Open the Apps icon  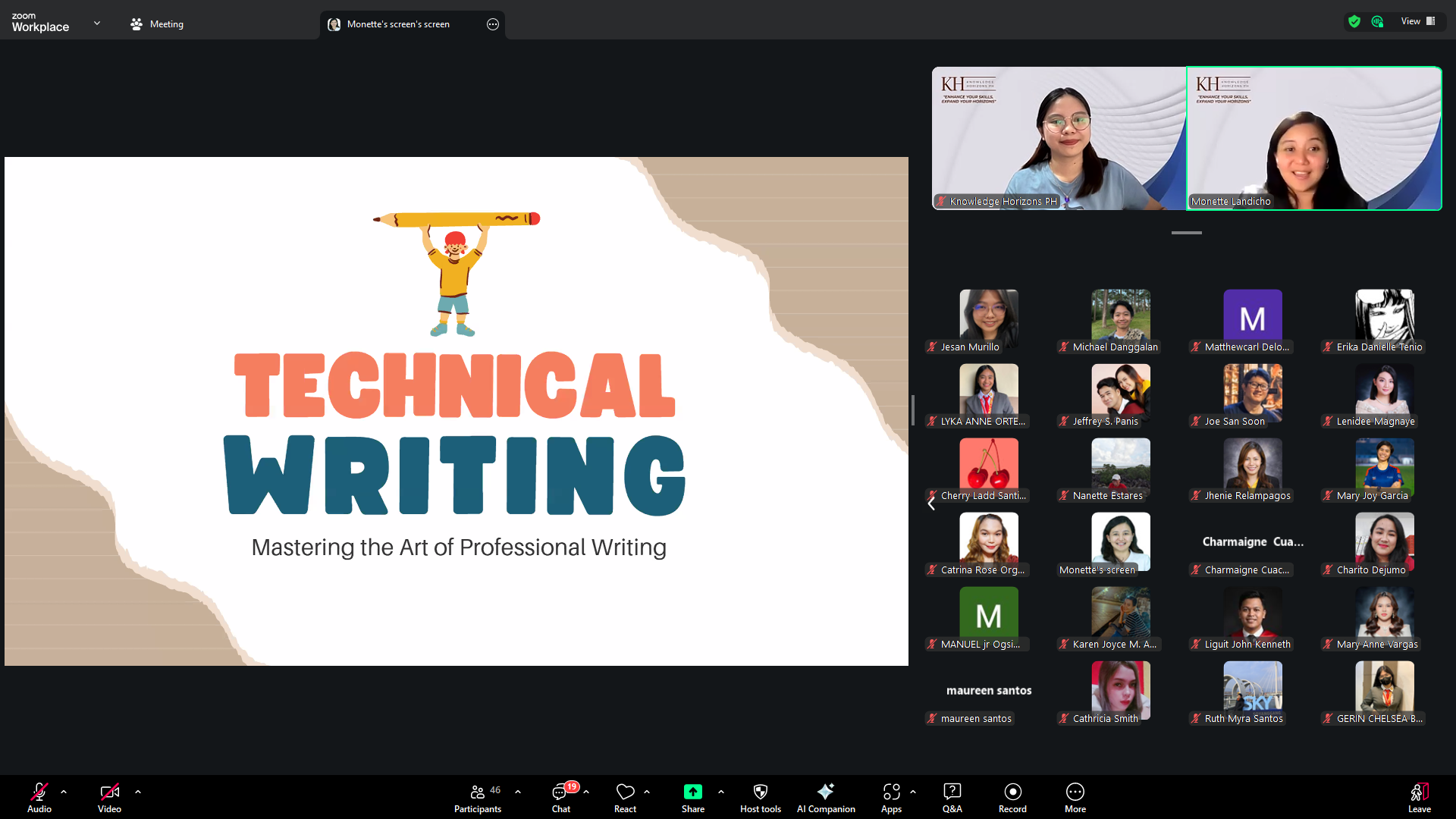tap(891, 792)
